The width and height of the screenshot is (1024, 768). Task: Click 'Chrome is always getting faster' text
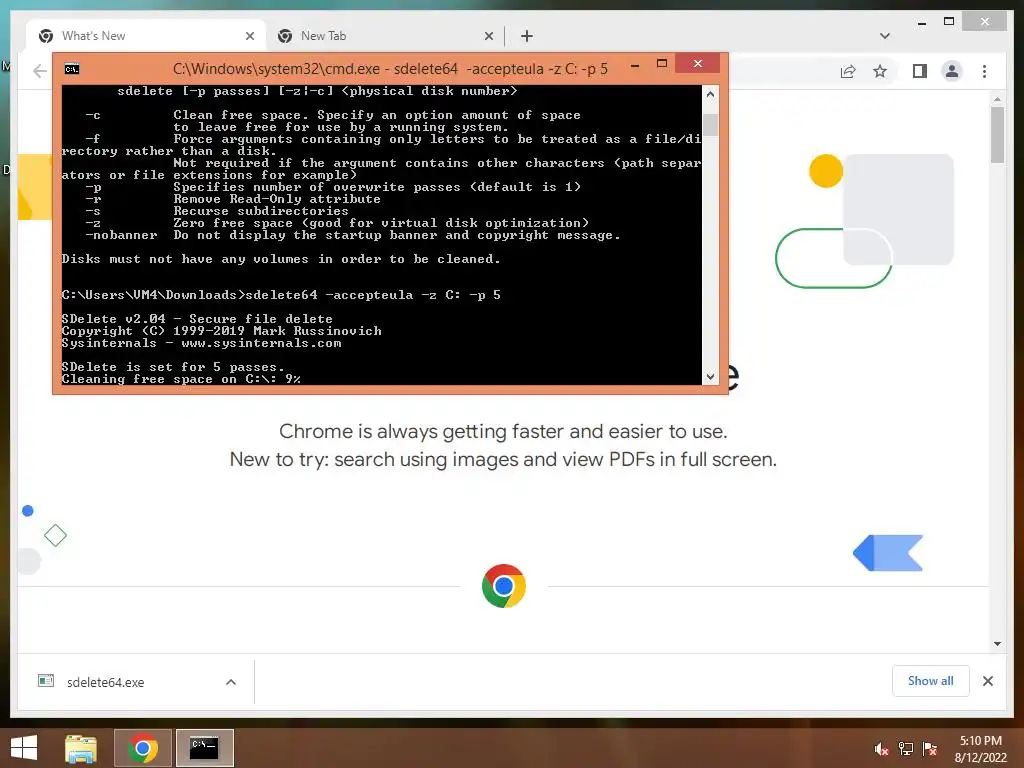503,431
